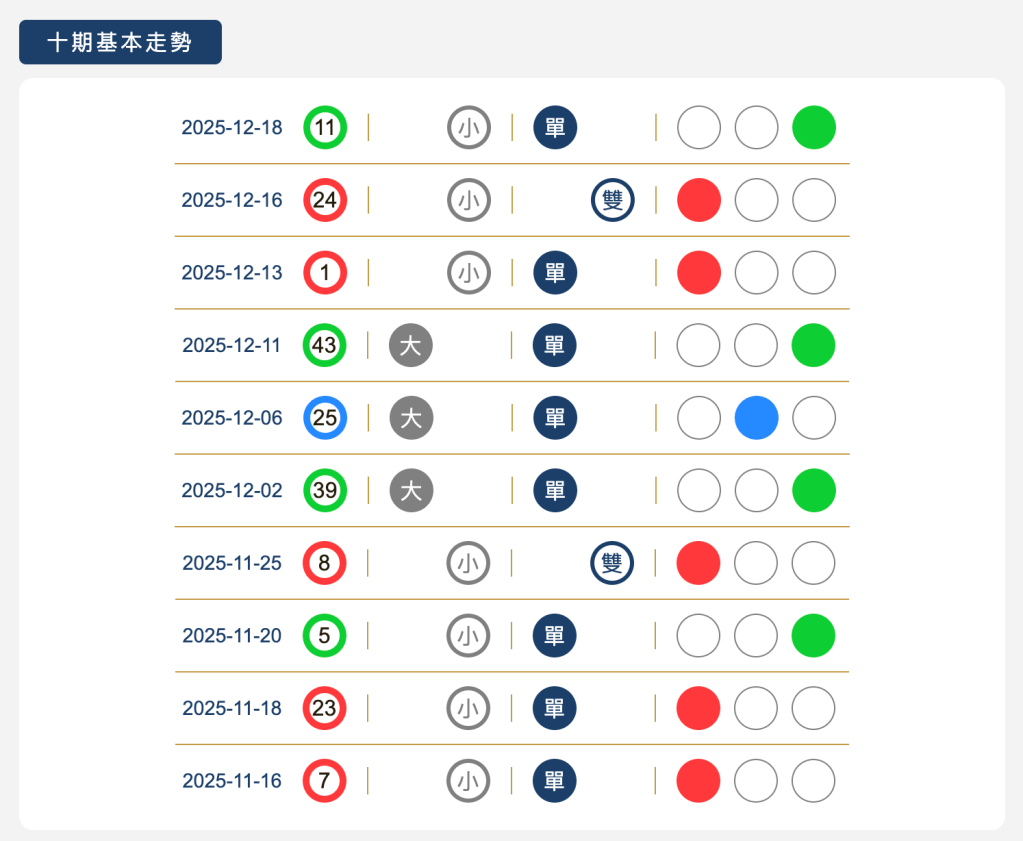This screenshot has width=1023, height=841.
Task: Click the red number 24 ball
Action: [325, 200]
